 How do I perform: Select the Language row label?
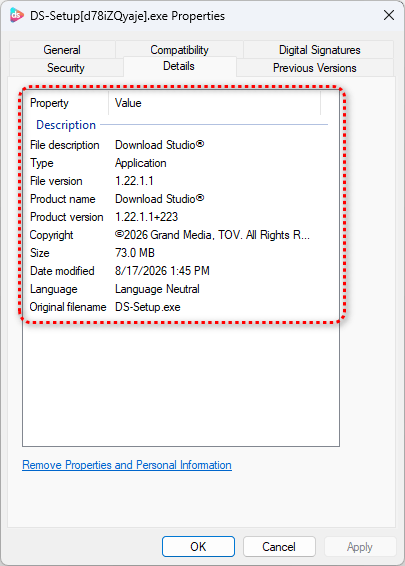tap(54, 289)
